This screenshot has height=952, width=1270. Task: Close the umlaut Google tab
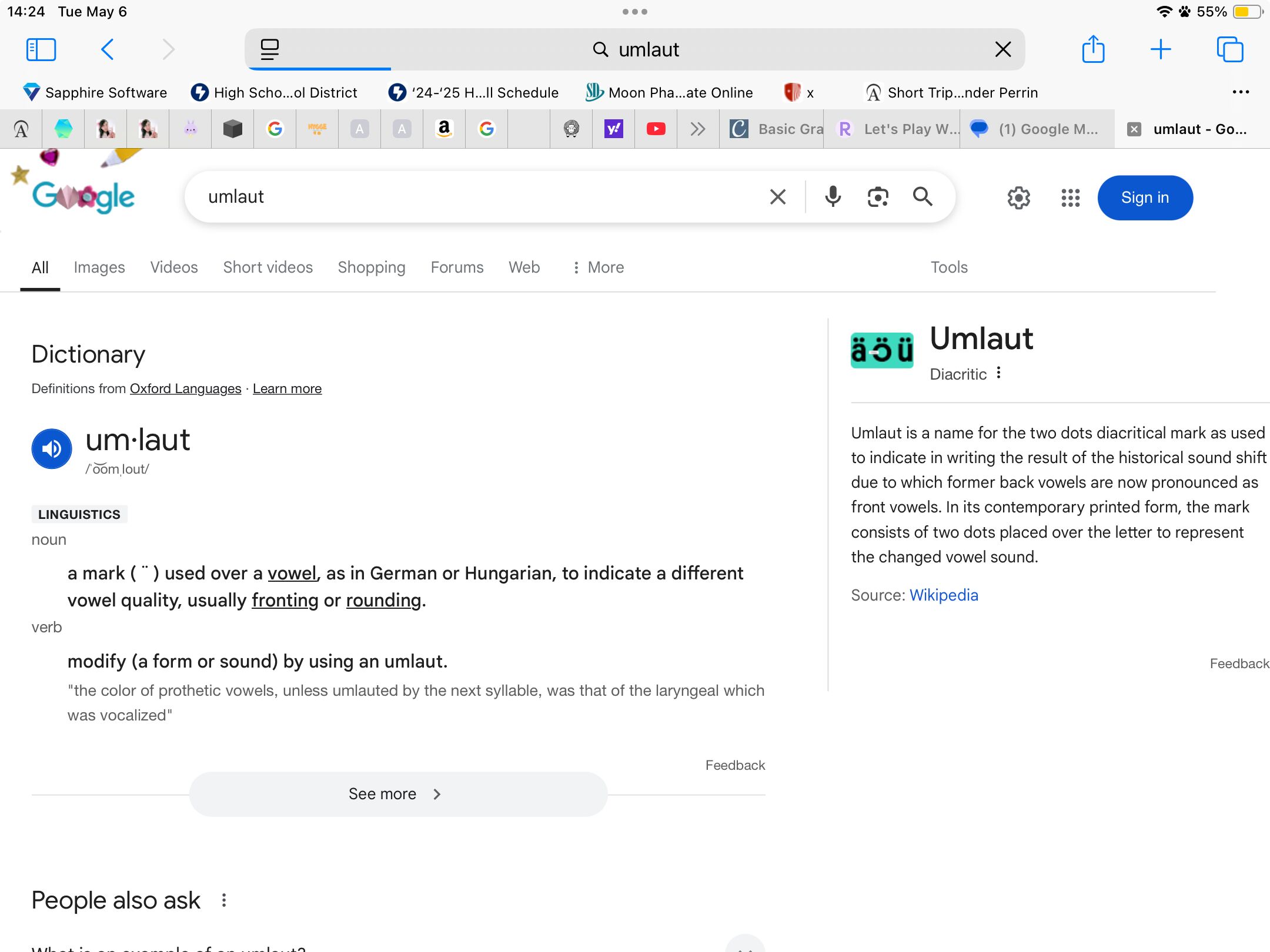tap(1134, 129)
